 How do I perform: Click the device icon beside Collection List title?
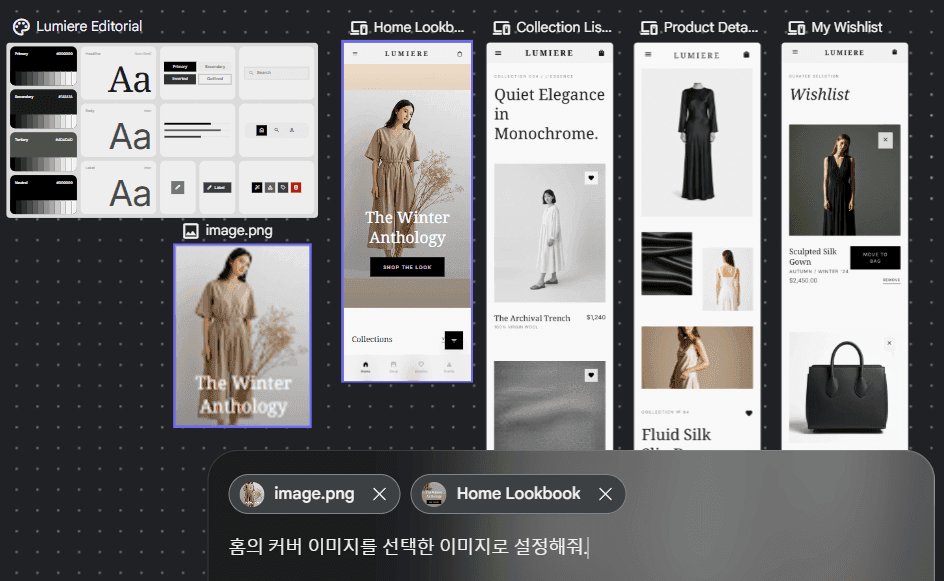click(502, 28)
